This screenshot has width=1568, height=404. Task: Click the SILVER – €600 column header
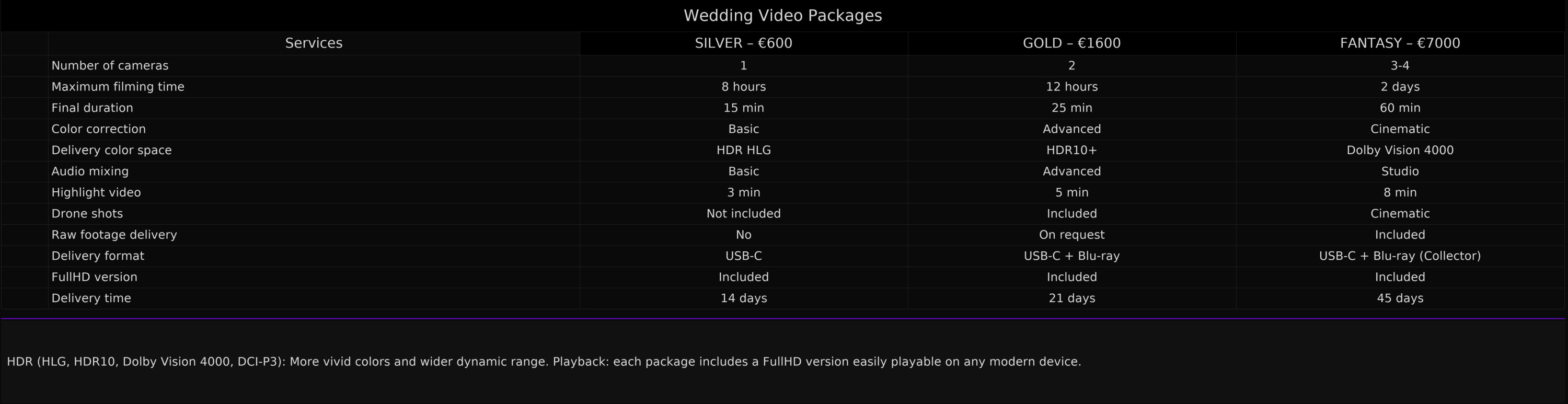(x=743, y=43)
